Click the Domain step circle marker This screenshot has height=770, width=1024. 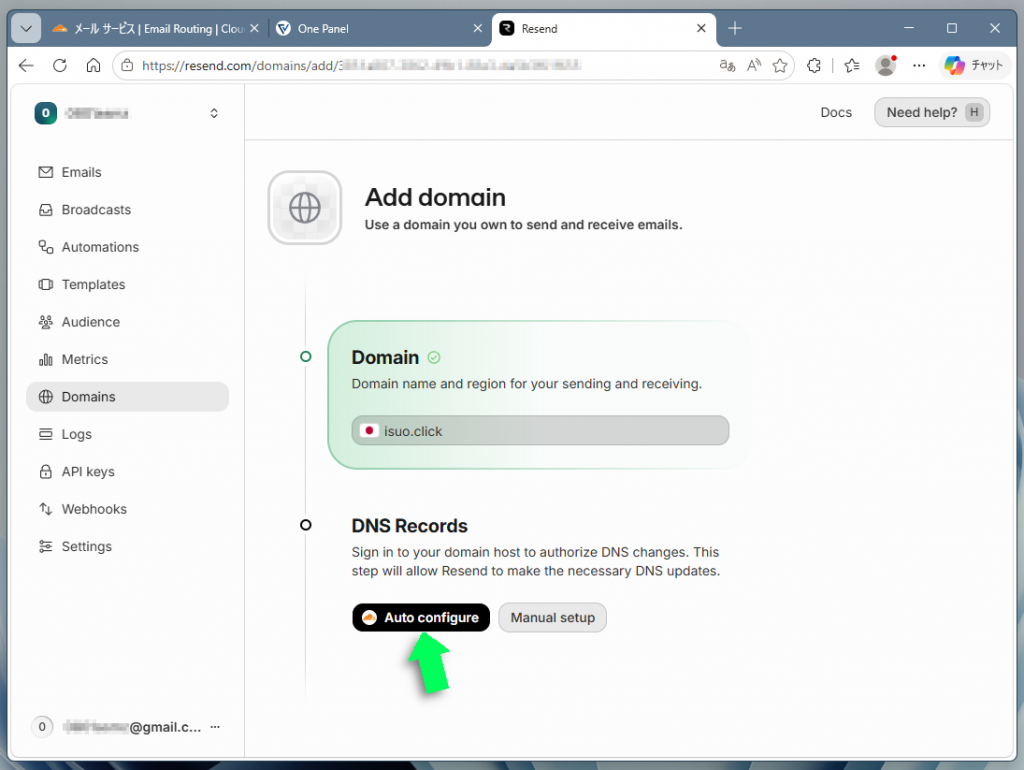[306, 357]
